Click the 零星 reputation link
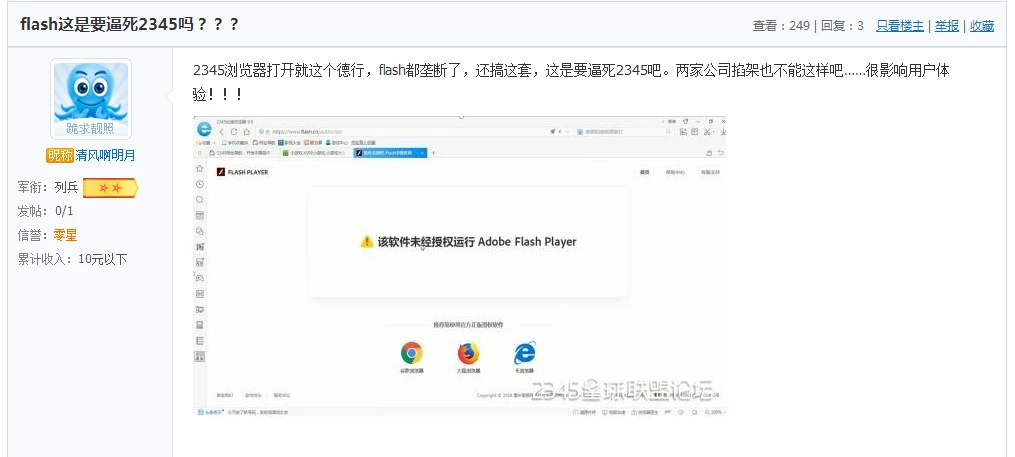The height and width of the screenshot is (457, 1015). [x=65, y=235]
